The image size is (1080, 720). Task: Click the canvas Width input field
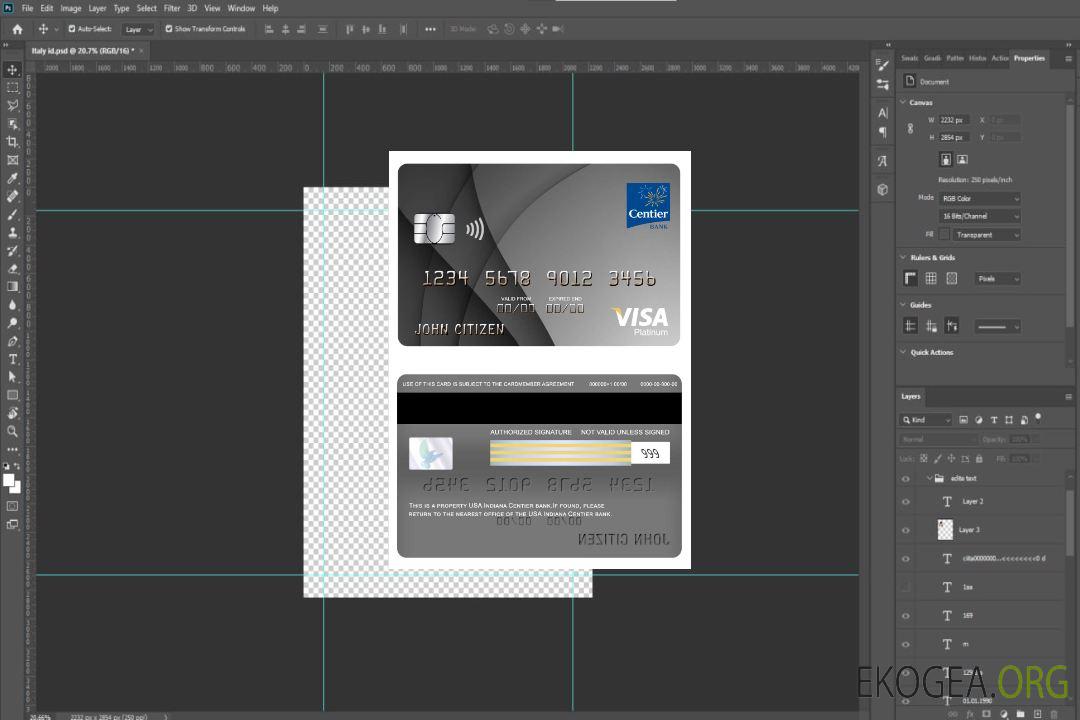pos(954,120)
